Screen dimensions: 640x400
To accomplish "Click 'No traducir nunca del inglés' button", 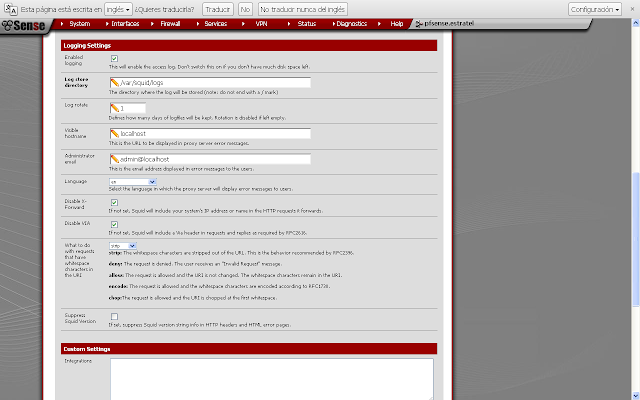I will [x=302, y=9].
